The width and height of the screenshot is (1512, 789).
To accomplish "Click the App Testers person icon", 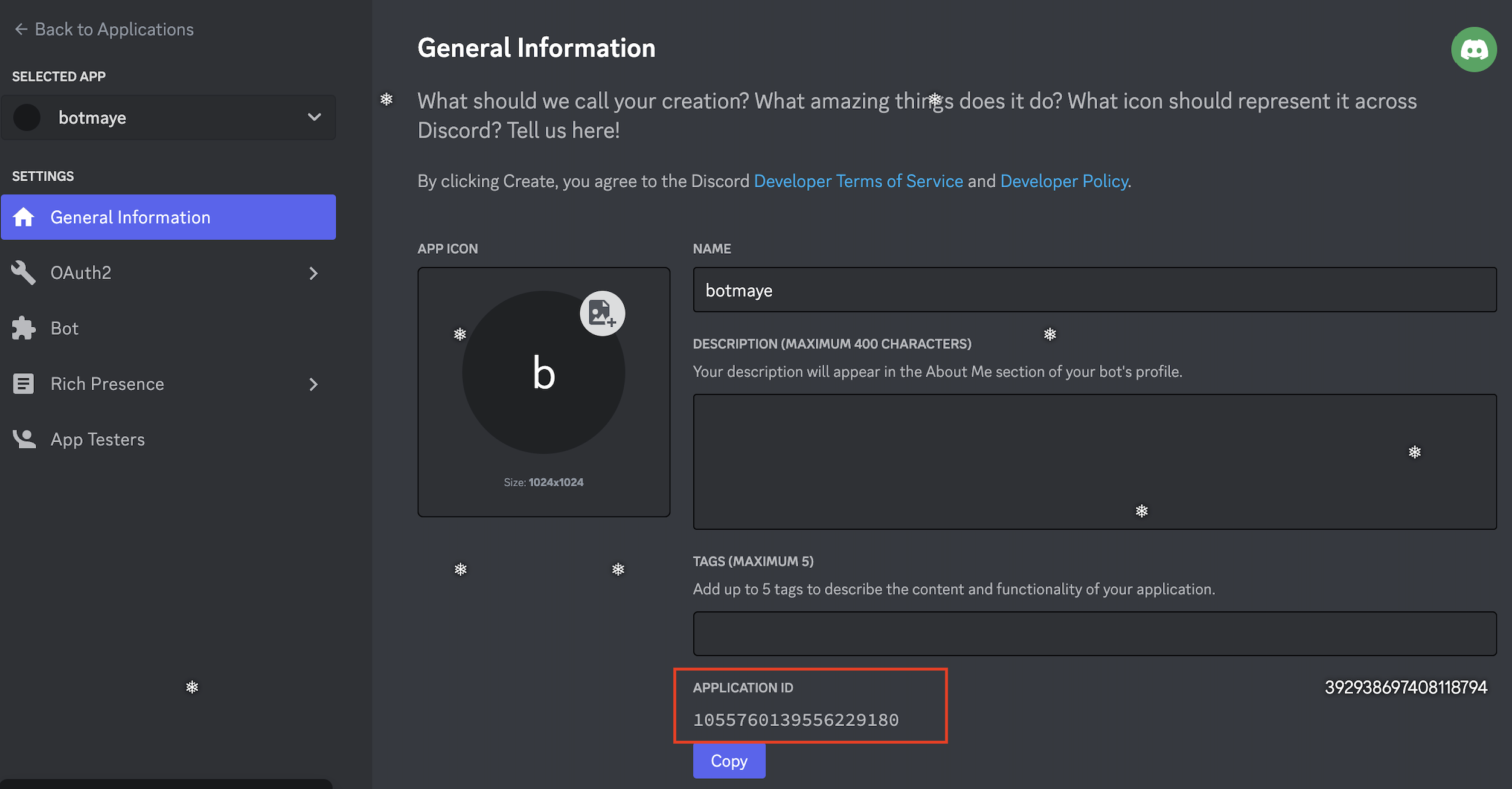I will (x=24, y=439).
